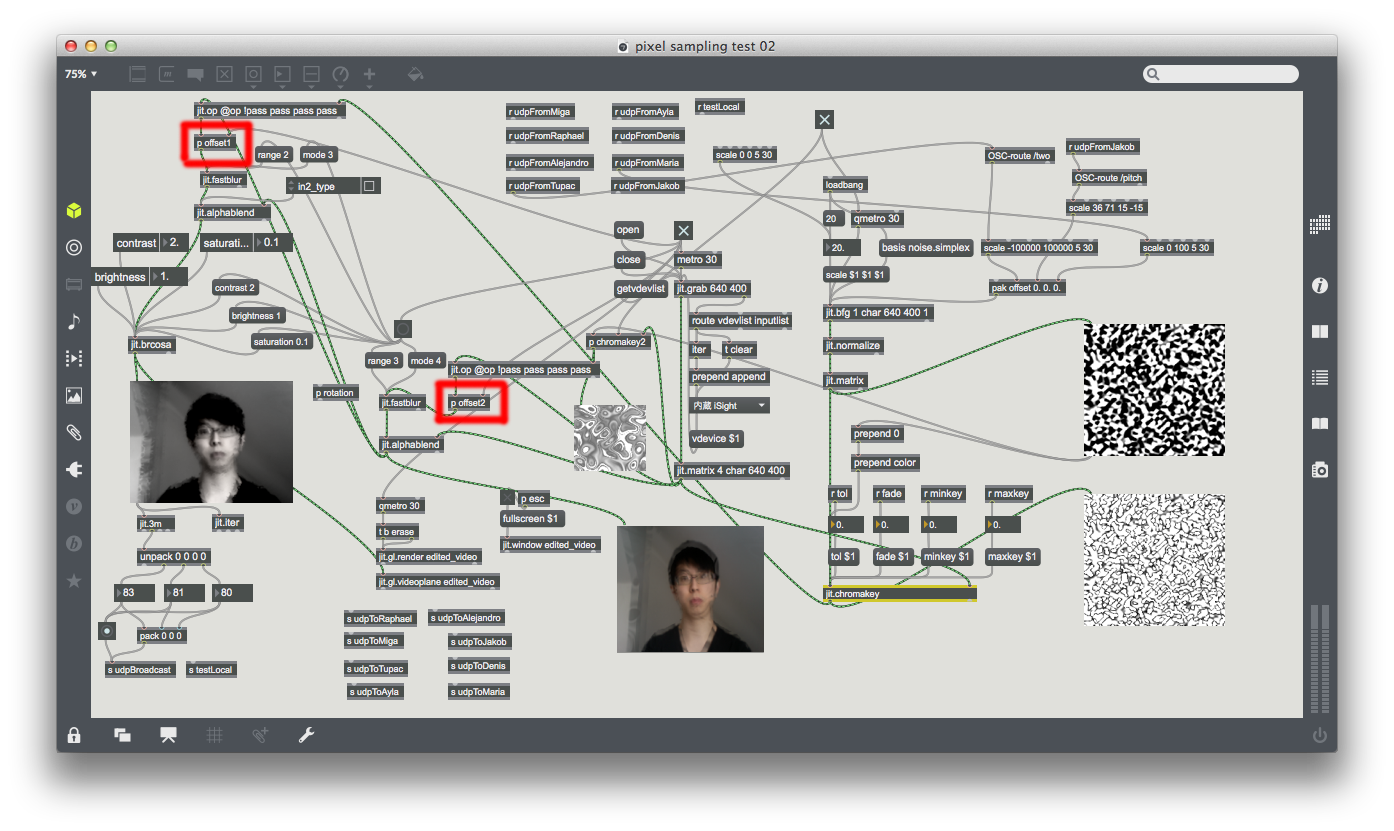Open the Images browser in left sidebar
This screenshot has height=831, width=1394.
click(74, 395)
